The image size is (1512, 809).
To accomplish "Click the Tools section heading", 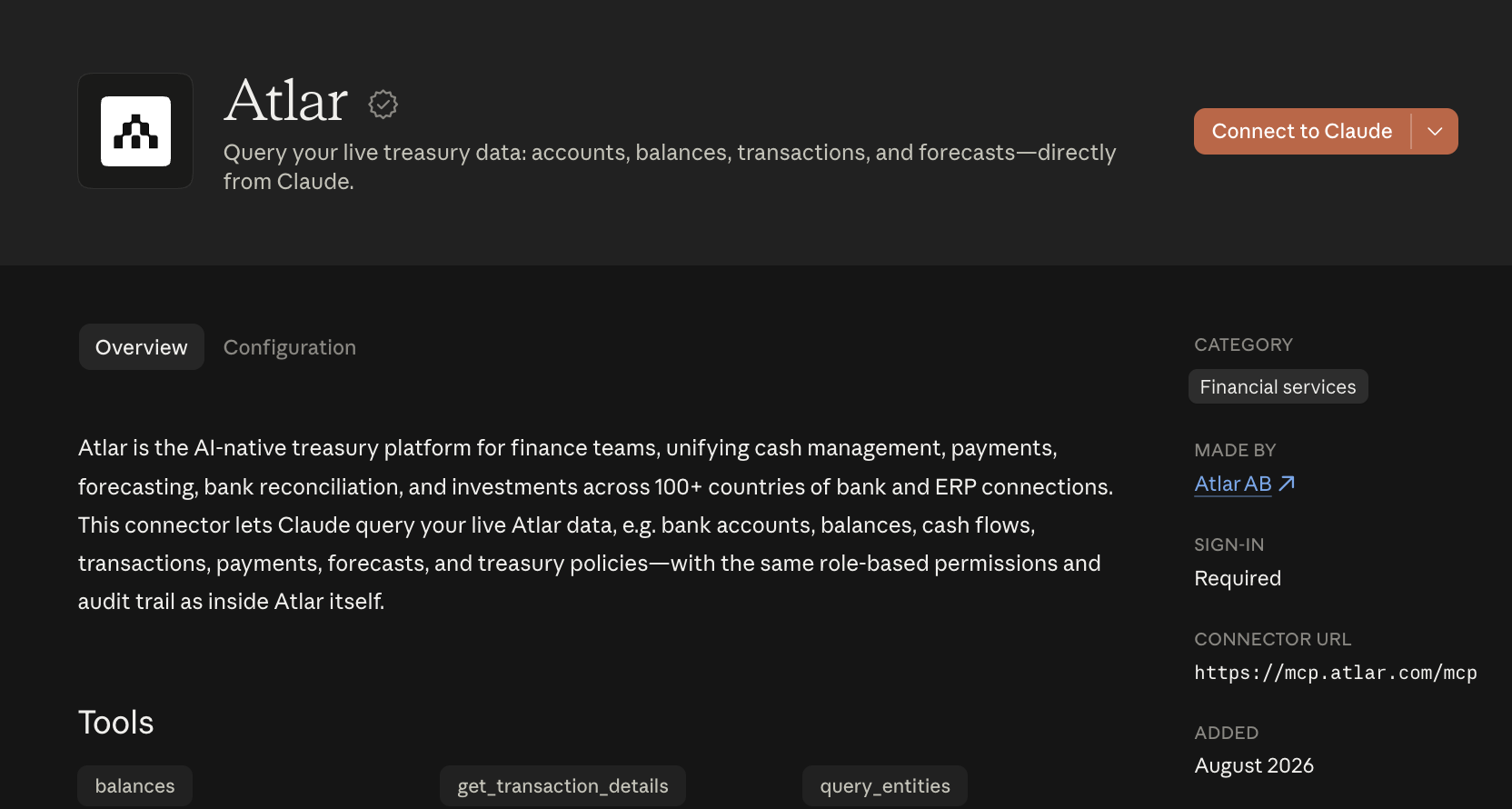I will pyautogui.click(x=116, y=723).
